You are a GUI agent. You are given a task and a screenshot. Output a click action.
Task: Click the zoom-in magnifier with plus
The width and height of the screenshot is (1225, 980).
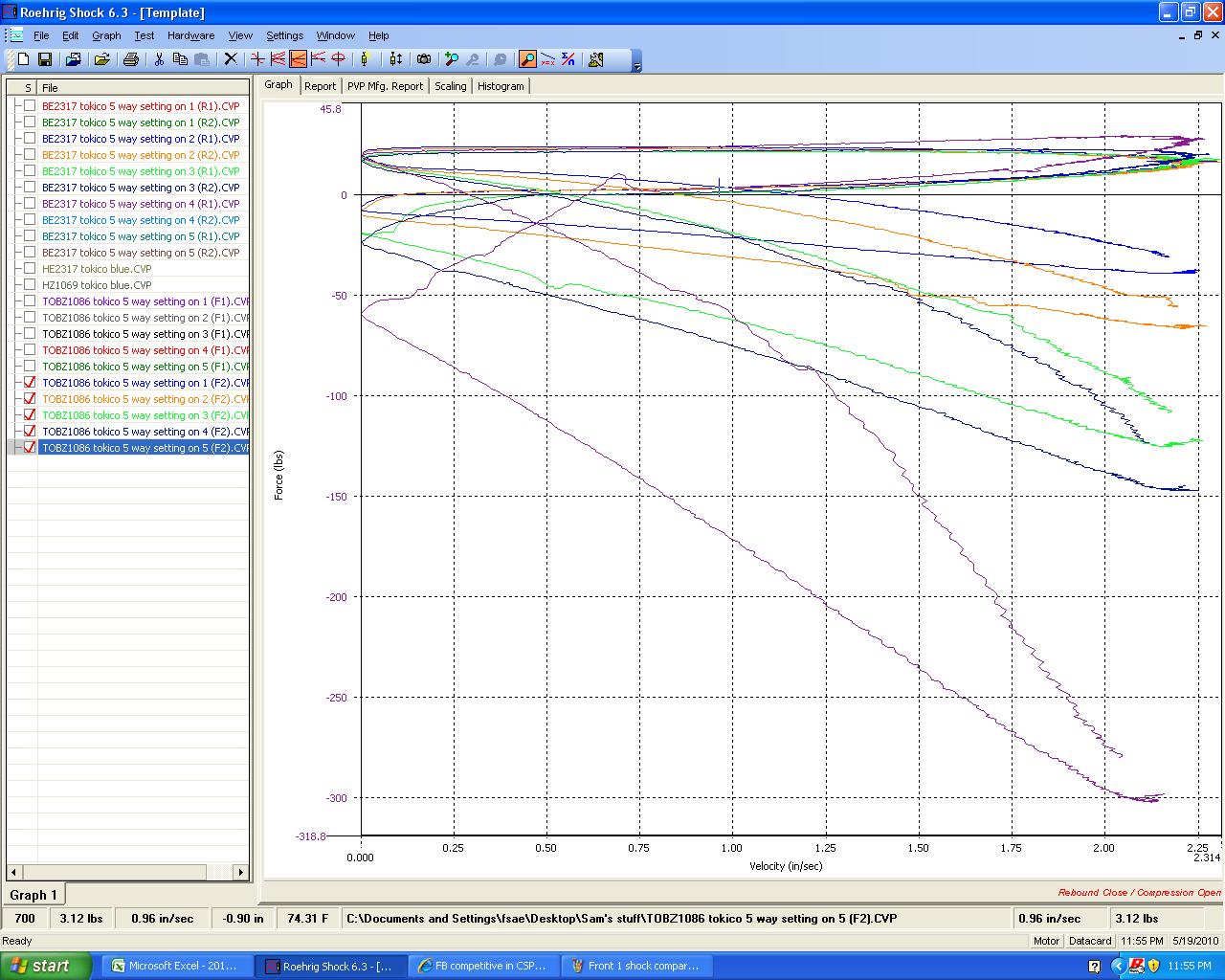tap(452, 59)
